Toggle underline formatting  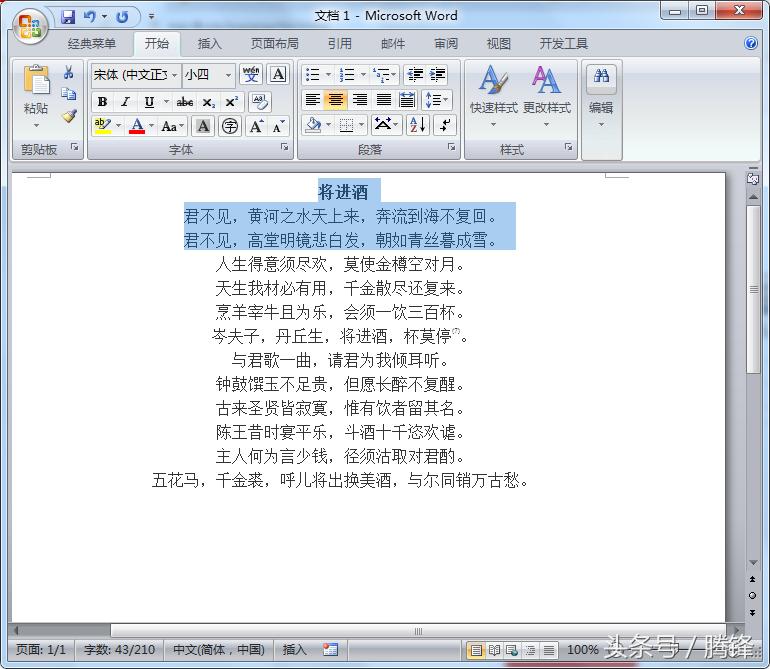(x=149, y=102)
